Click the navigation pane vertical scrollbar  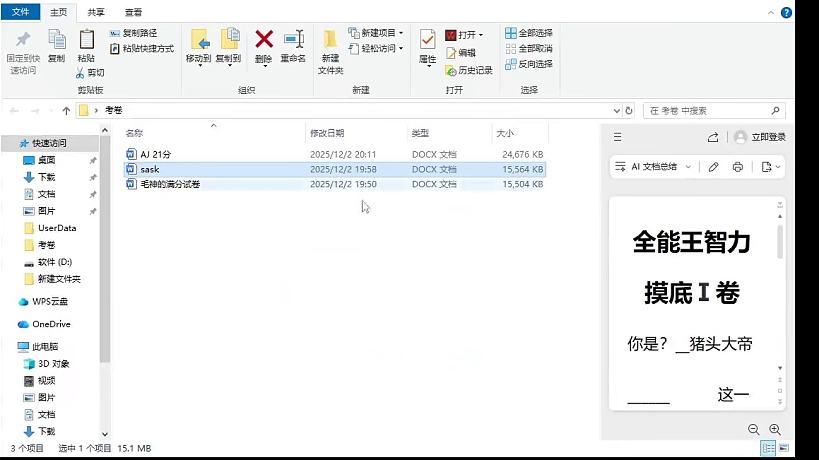105,249
